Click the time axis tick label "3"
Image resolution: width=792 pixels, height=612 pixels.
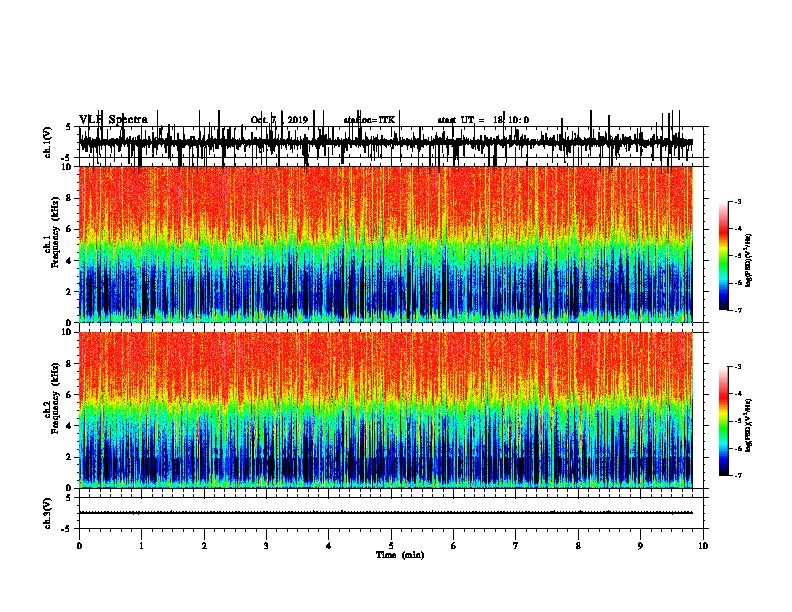click(x=266, y=546)
